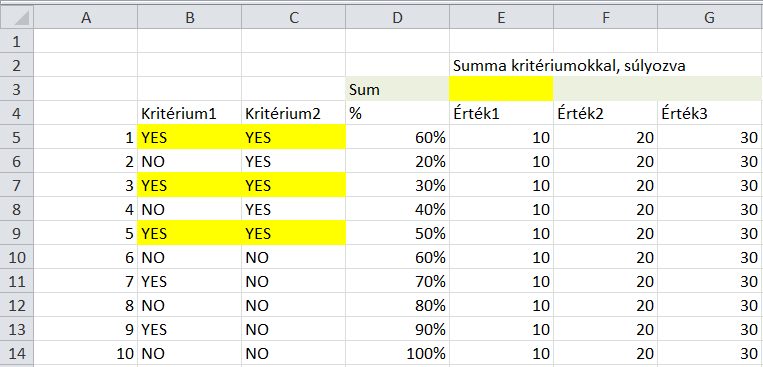Click the 100% cell in column D
Viewport: 763px width, 367px height.
(x=398, y=353)
